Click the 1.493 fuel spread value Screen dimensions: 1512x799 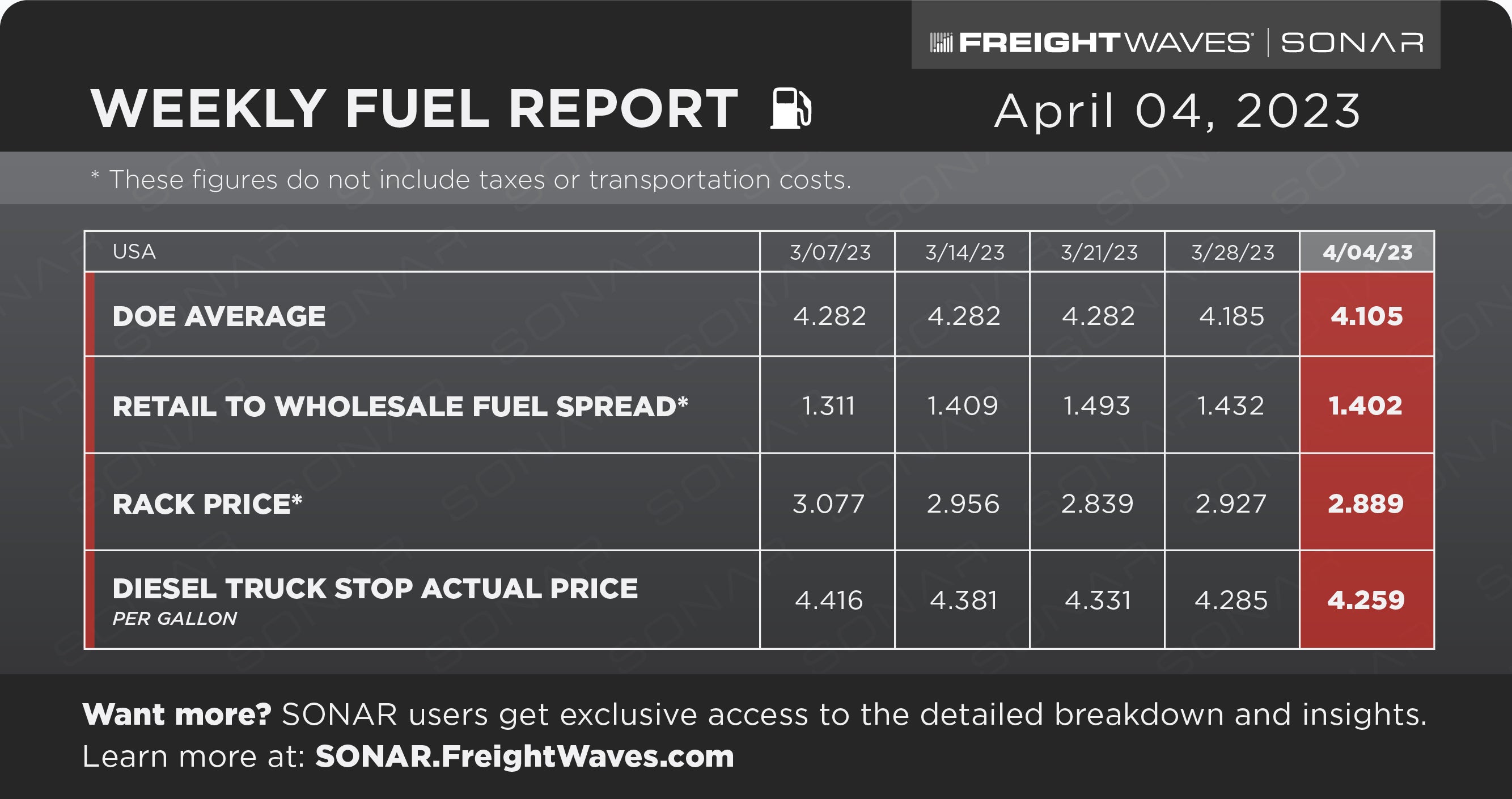pos(1097,405)
